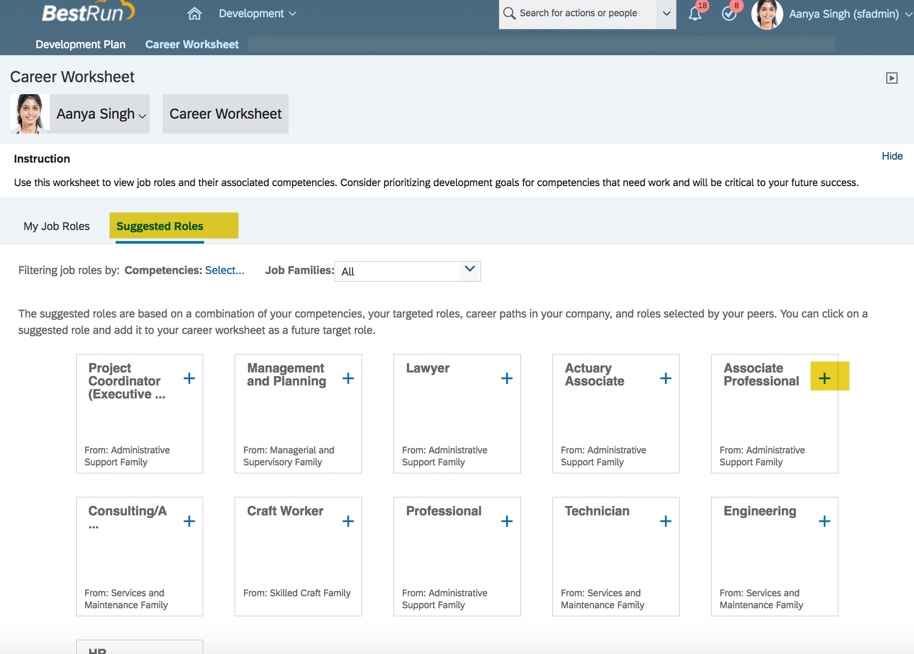Click the Competencies Select... link
This screenshot has width=914, height=654.
(224, 270)
